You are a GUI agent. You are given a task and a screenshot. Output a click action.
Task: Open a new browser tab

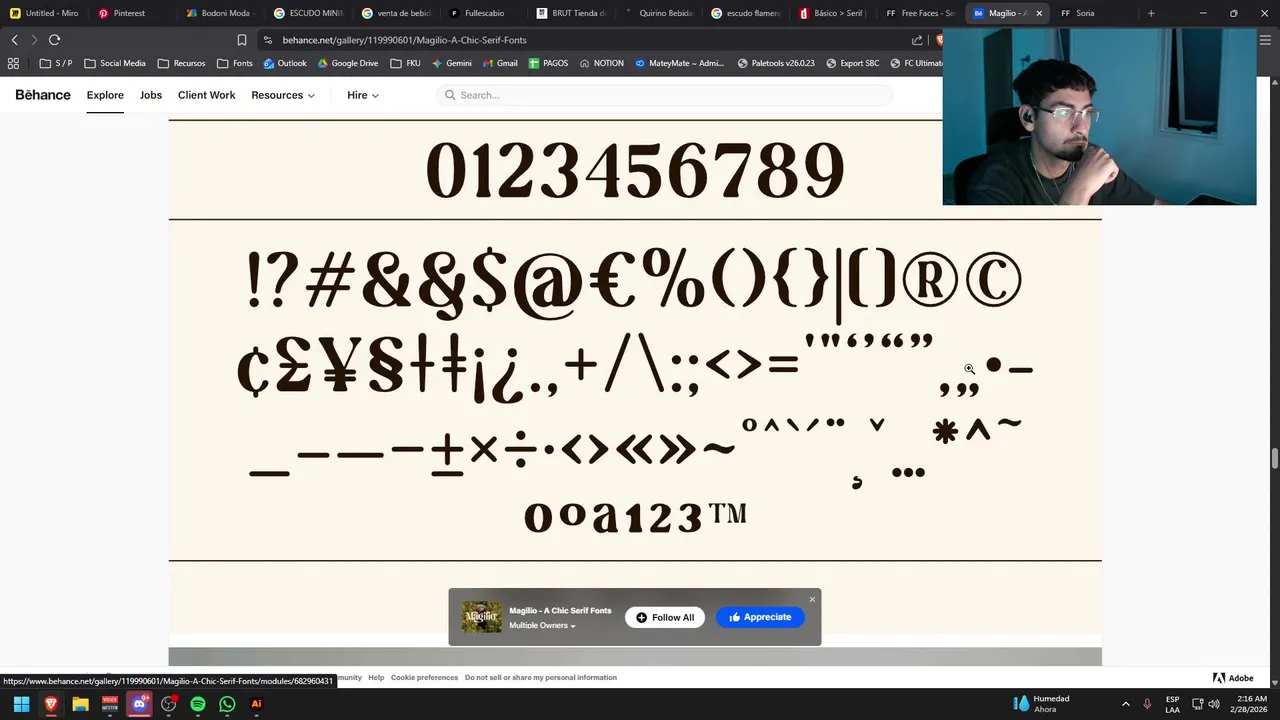(x=1151, y=13)
